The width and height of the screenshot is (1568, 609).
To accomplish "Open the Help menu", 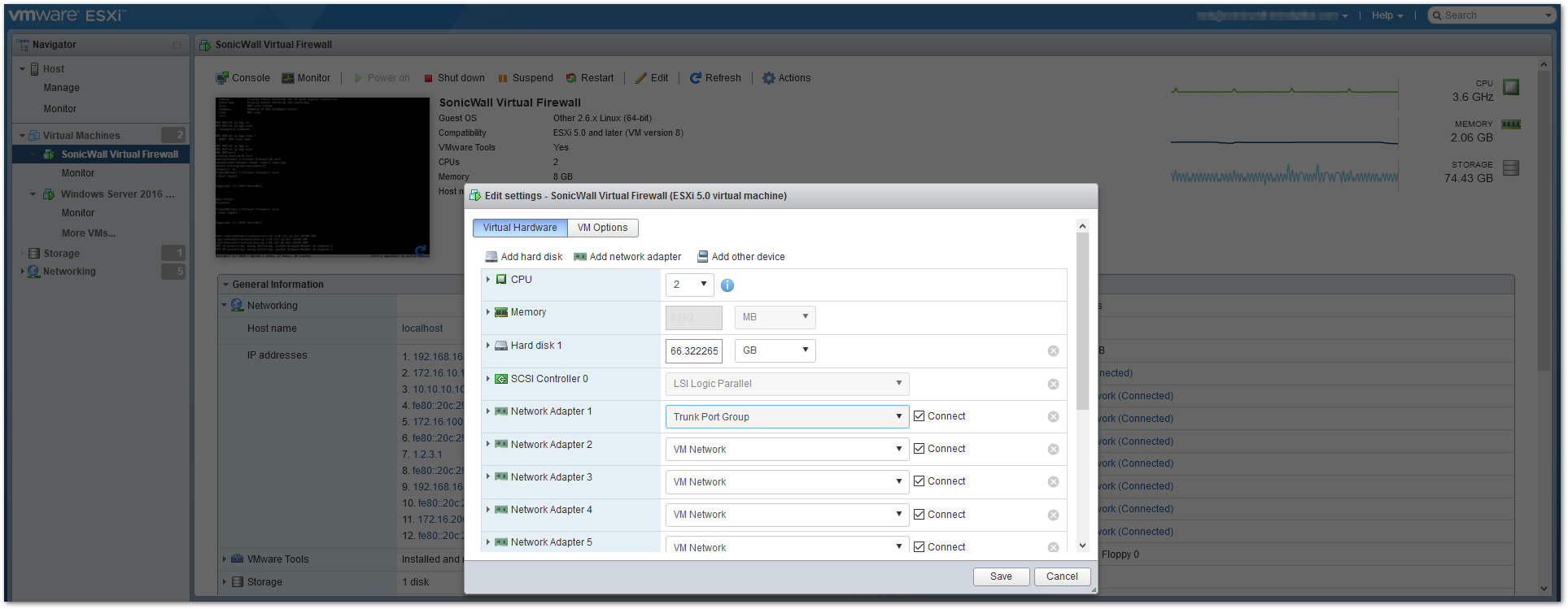I will (x=1387, y=15).
